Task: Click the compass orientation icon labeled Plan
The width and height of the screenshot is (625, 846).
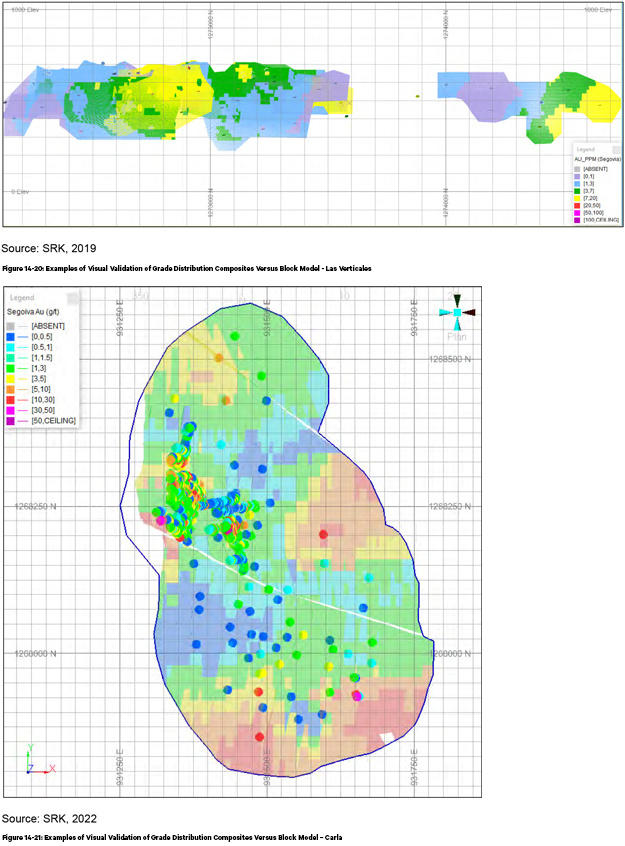Action: coord(457,312)
